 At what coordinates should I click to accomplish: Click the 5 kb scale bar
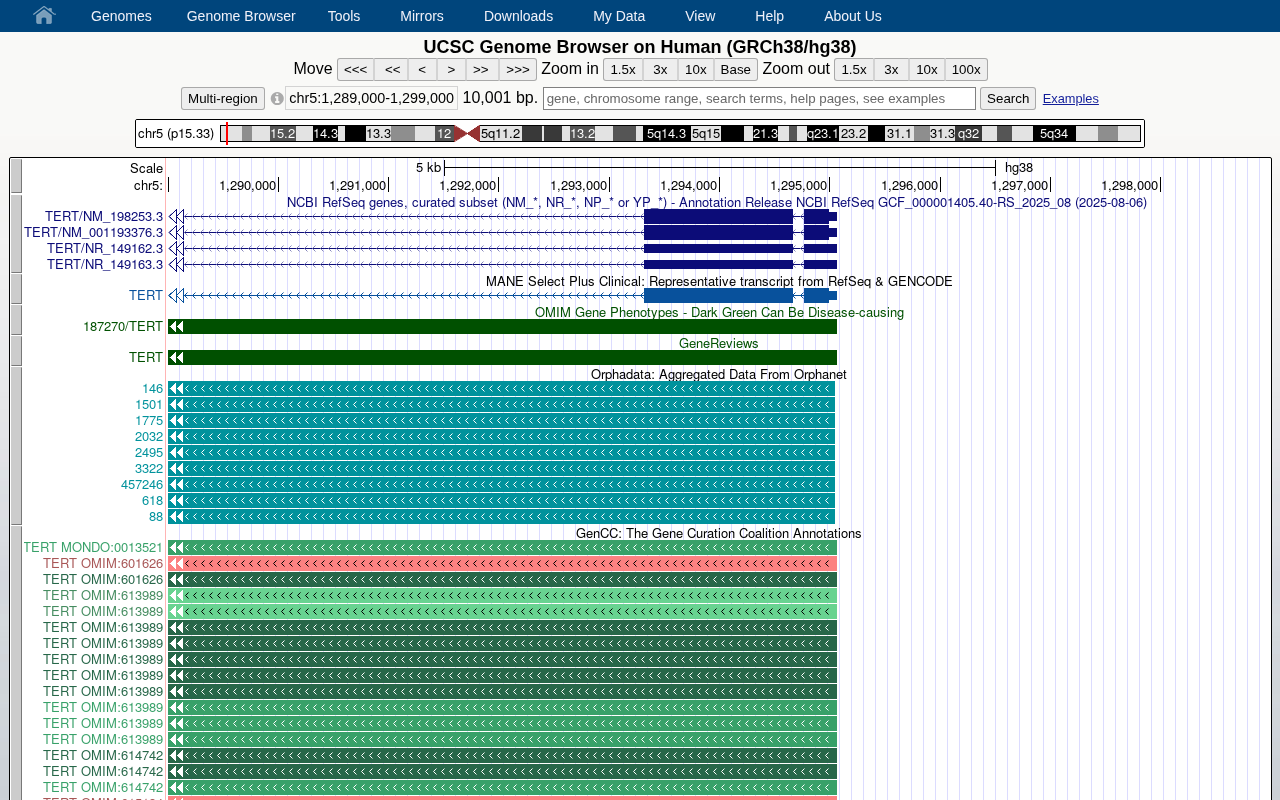[x=720, y=168]
